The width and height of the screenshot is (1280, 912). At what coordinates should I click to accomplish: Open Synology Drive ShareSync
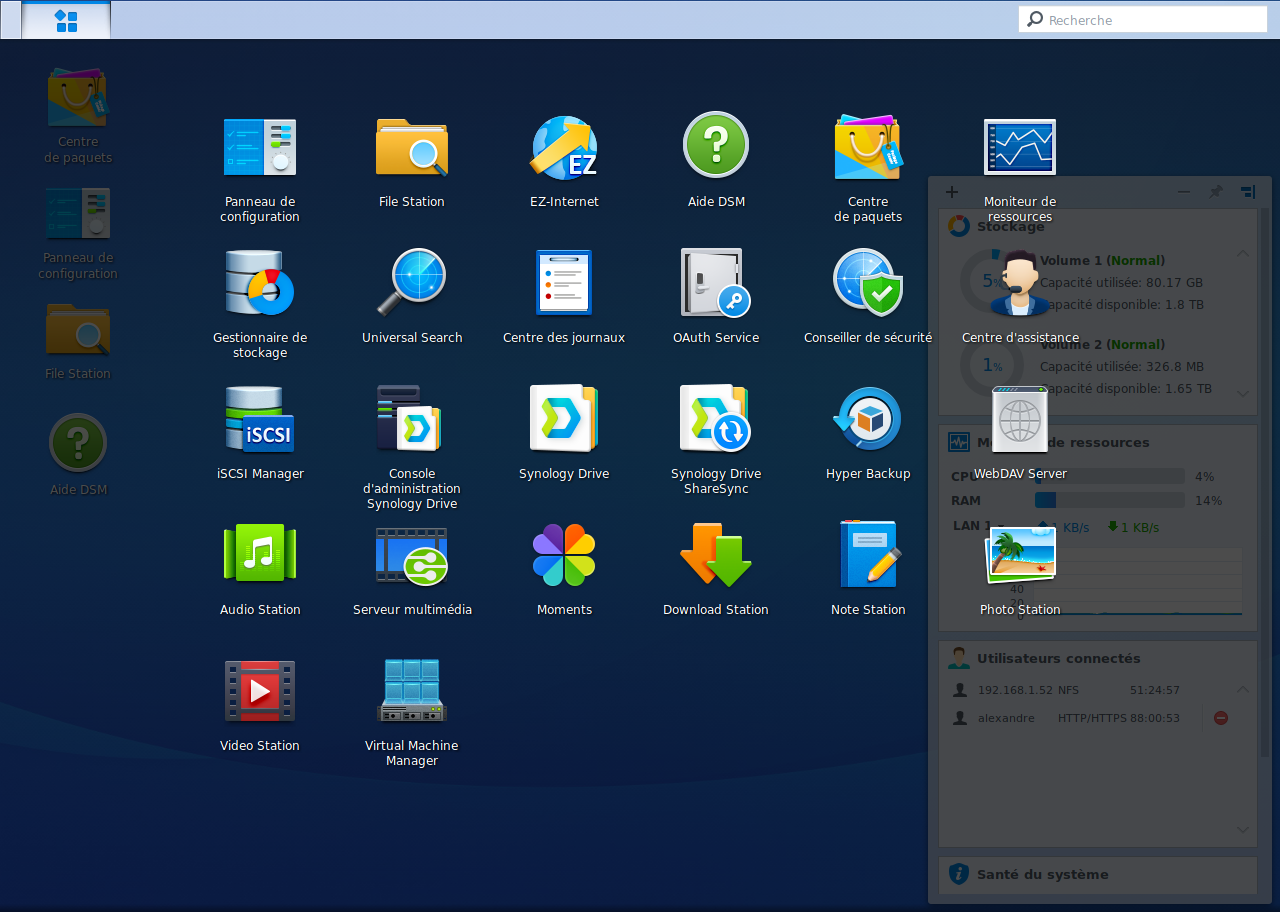[716, 420]
